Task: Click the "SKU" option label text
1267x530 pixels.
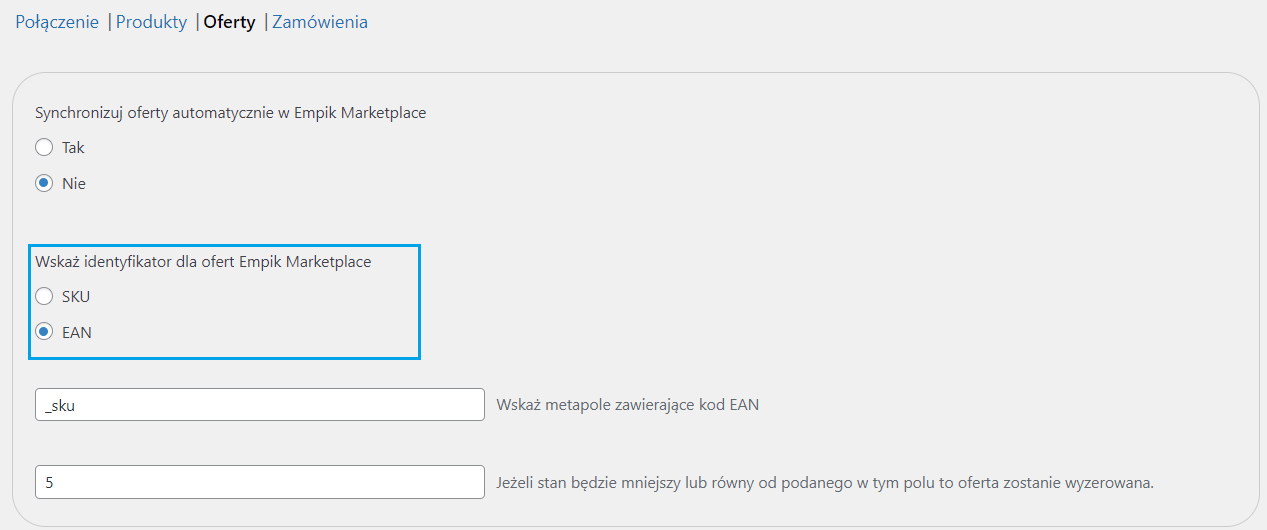Action: [x=76, y=297]
